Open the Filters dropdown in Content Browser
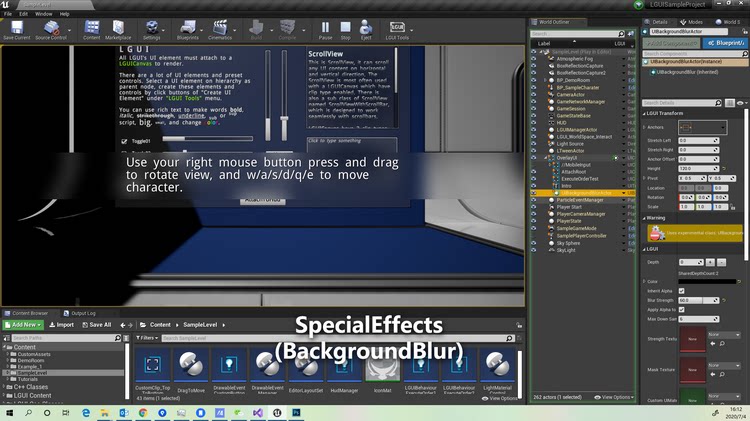Image resolution: width=750 pixels, height=421 pixels. [x=146, y=338]
